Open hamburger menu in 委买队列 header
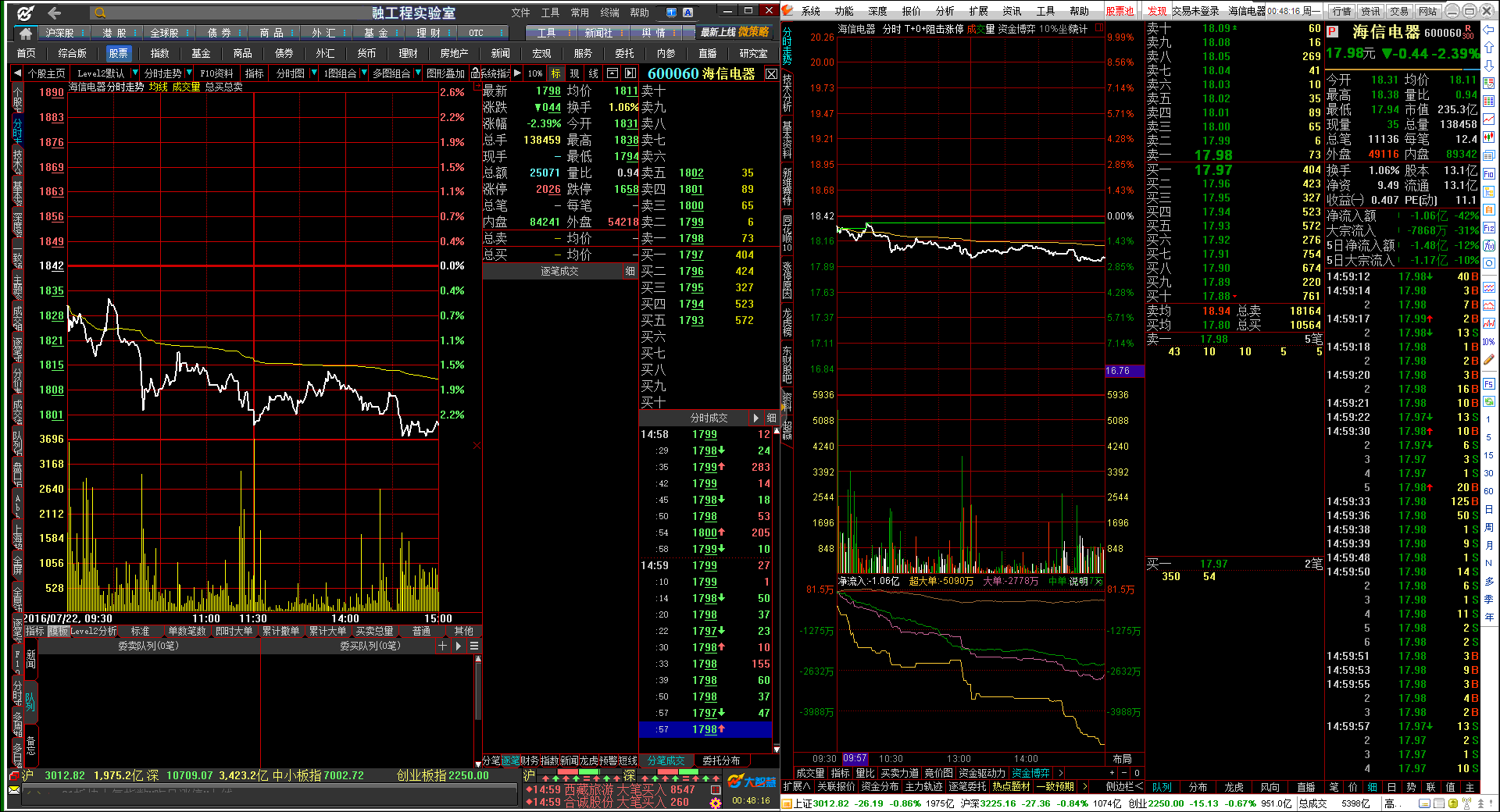1500x812 pixels. [473, 646]
